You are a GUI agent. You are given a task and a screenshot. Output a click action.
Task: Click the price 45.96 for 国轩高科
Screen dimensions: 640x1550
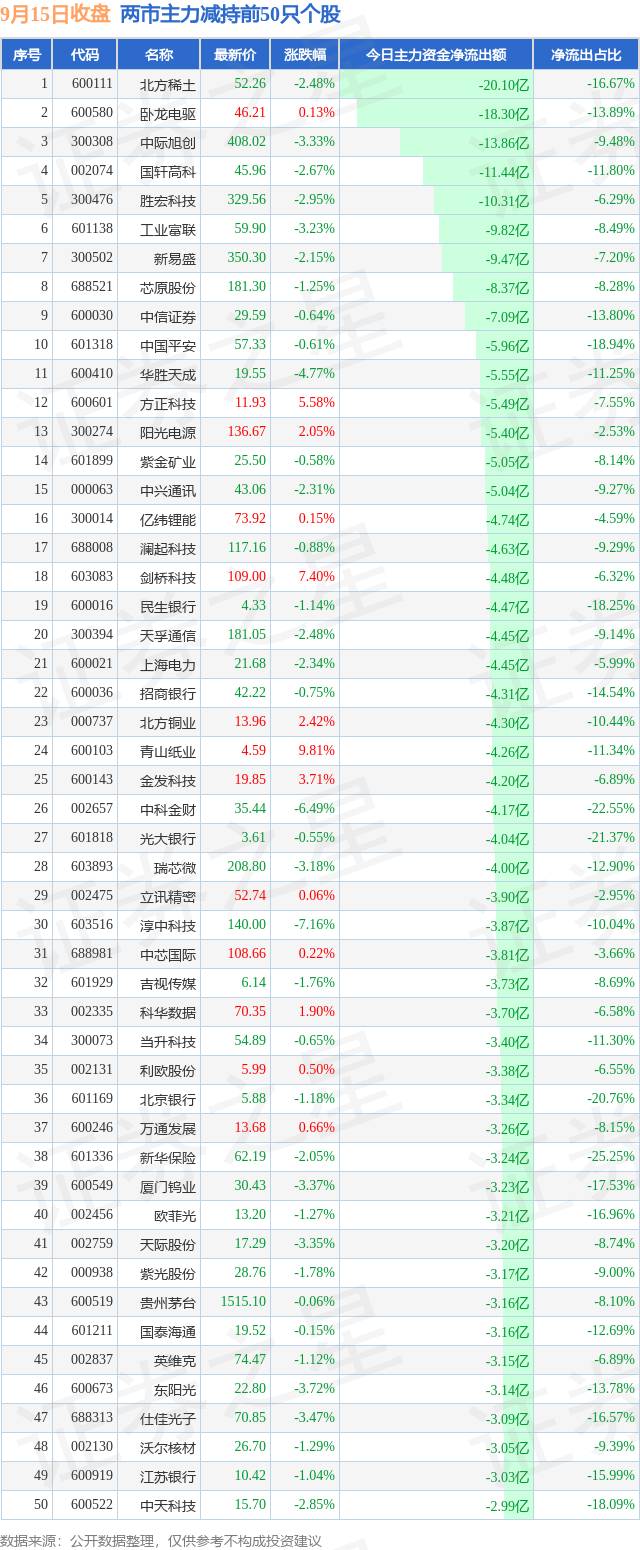coord(250,171)
